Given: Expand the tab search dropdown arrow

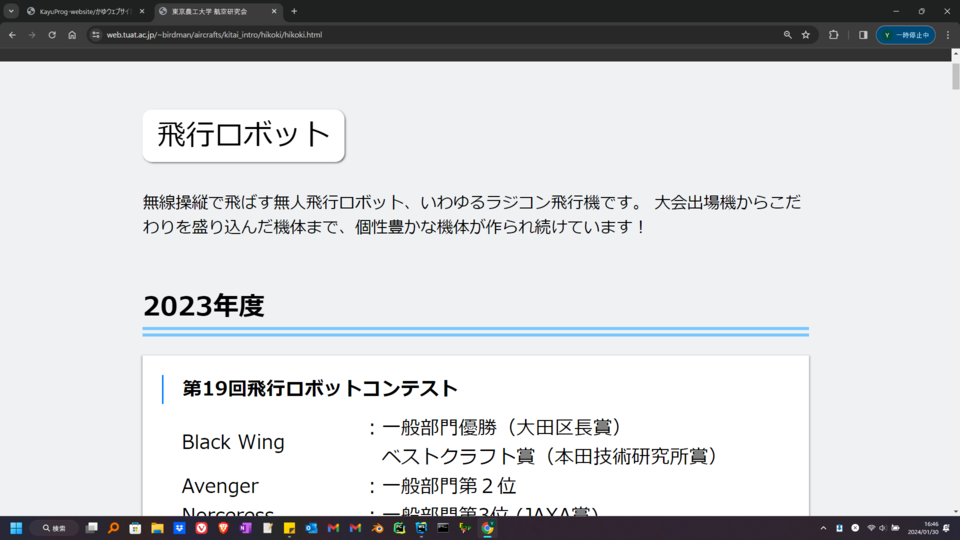Looking at the screenshot, I should coord(11,11).
